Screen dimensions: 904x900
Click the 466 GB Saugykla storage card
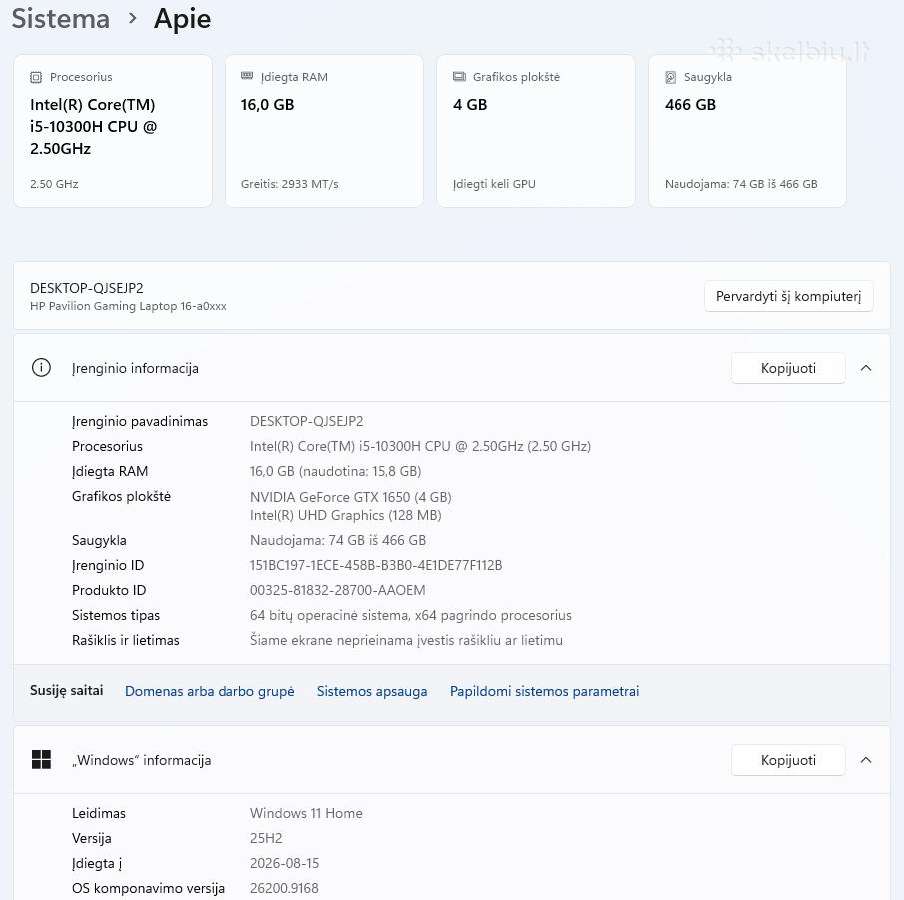(747, 131)
